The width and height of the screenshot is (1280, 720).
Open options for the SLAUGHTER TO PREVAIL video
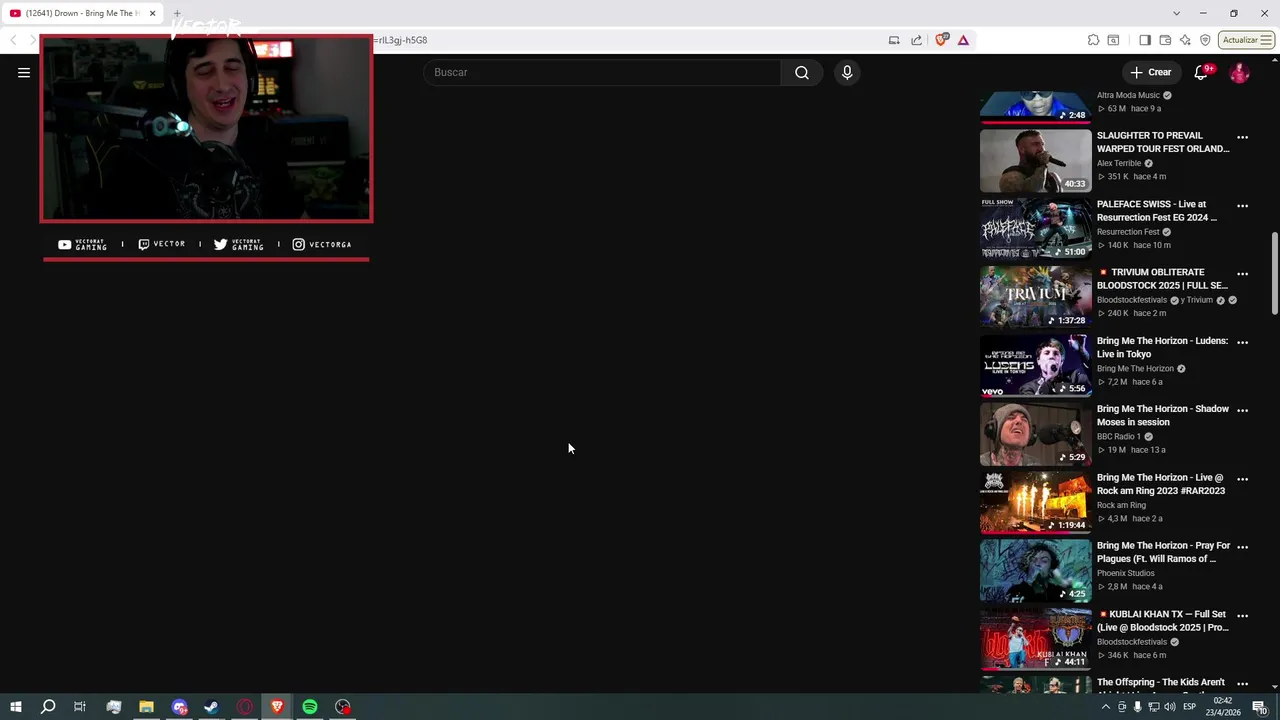[x=1242, y=137]
